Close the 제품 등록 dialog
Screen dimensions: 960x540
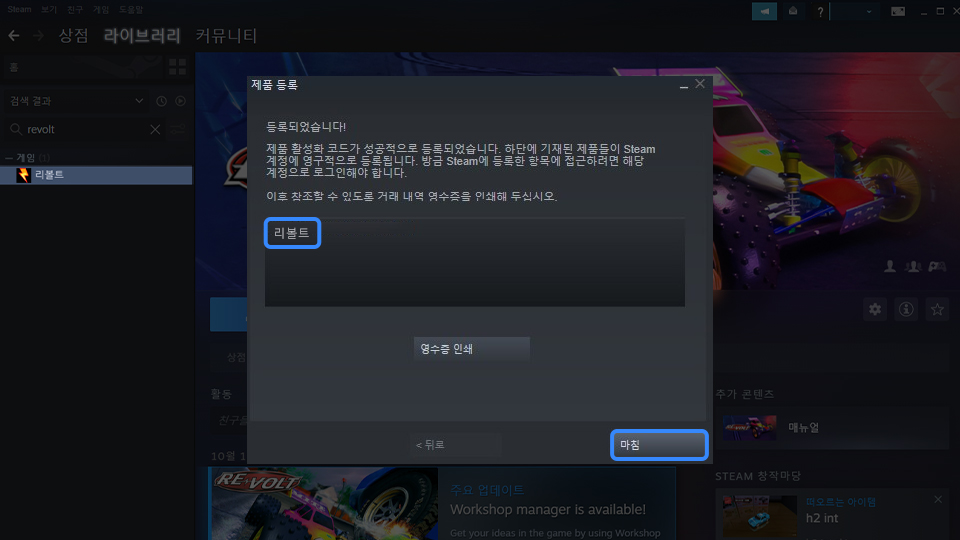click(x=700, y=84)
